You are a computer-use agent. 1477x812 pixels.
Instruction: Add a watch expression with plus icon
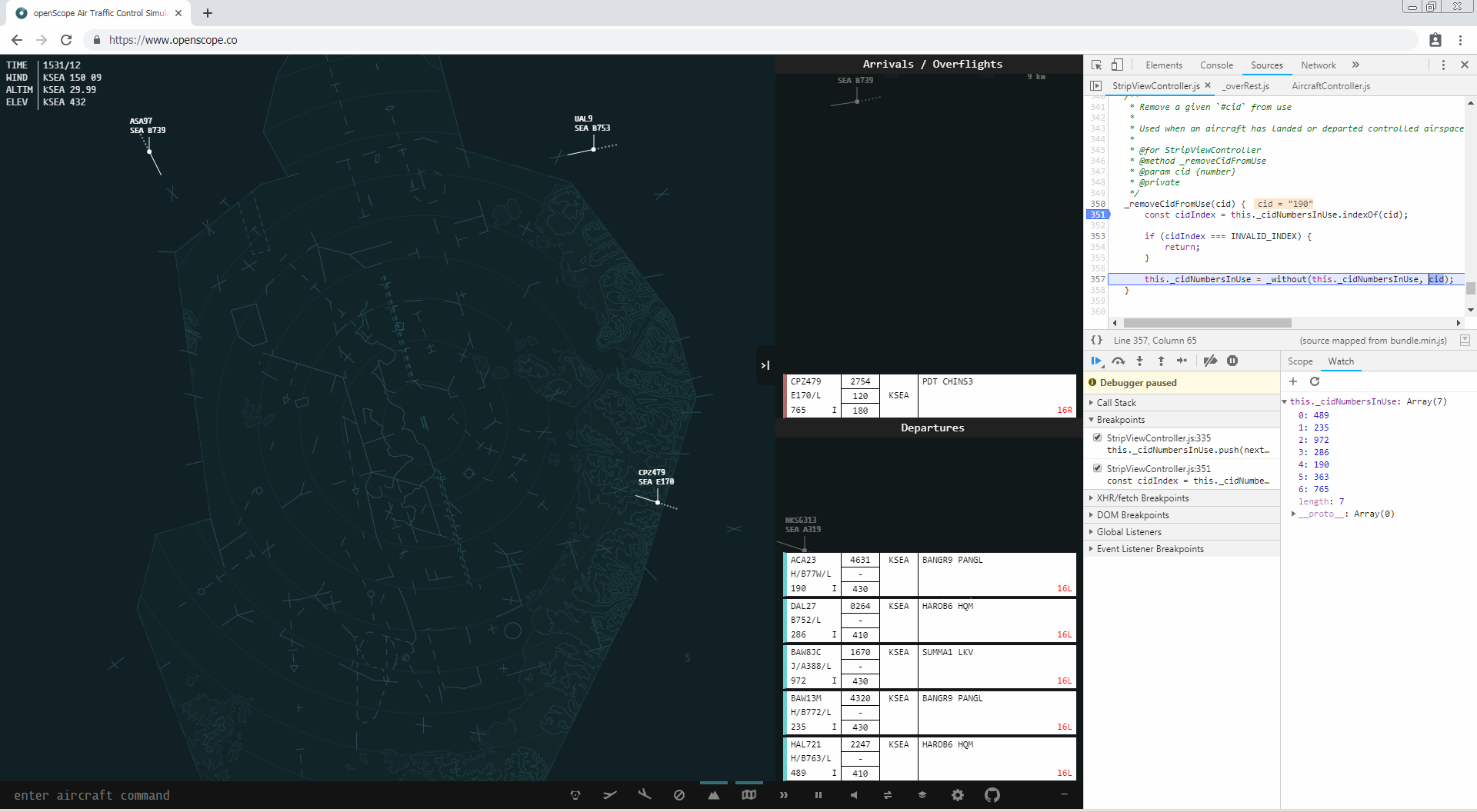click(x=1293, y=381)
